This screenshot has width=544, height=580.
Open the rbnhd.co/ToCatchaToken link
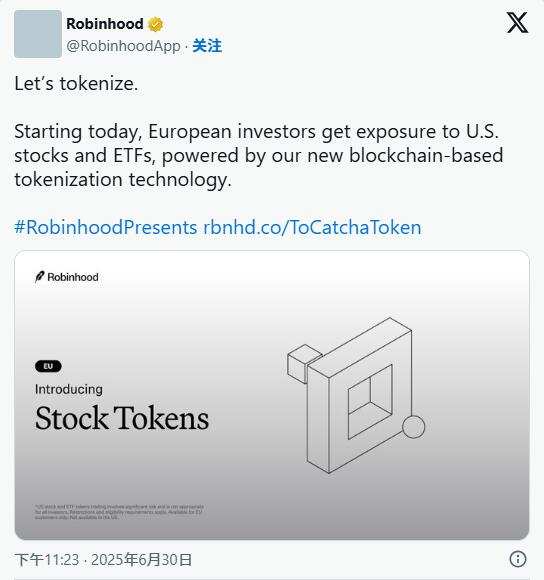pyautogui.click(x=312, y=227)
